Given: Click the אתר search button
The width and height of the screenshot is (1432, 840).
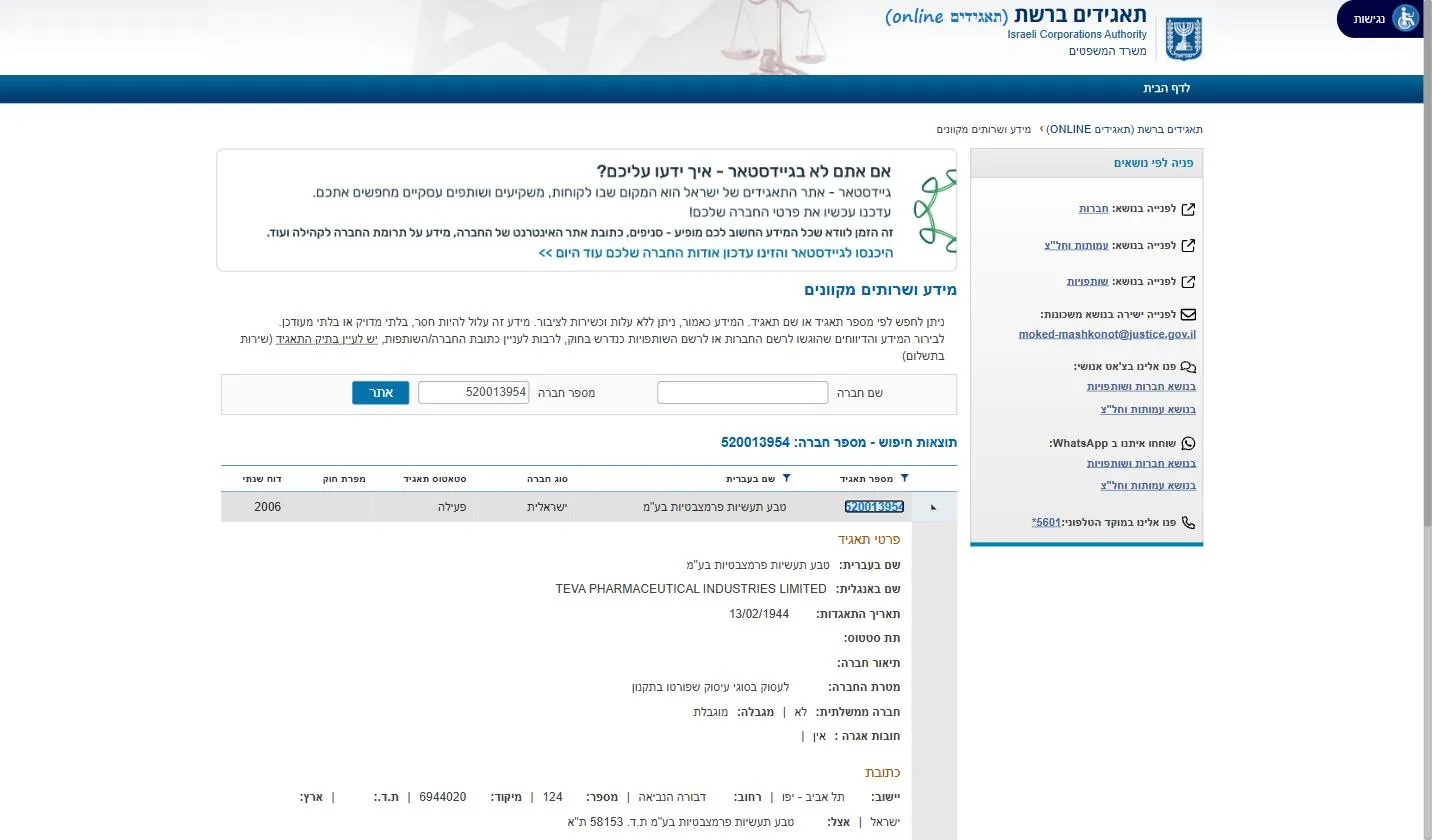Looking at the screenshot, I should tap(380, 393).
